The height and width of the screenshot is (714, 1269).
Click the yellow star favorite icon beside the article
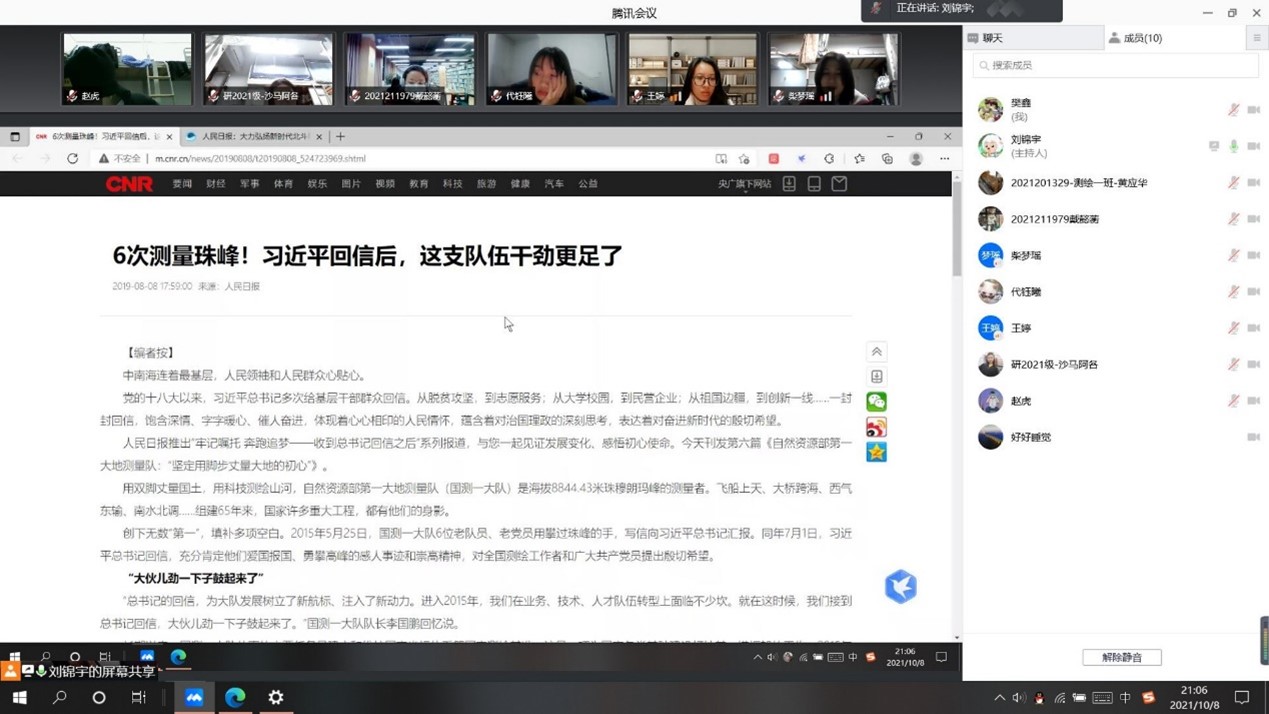point(876,452)
